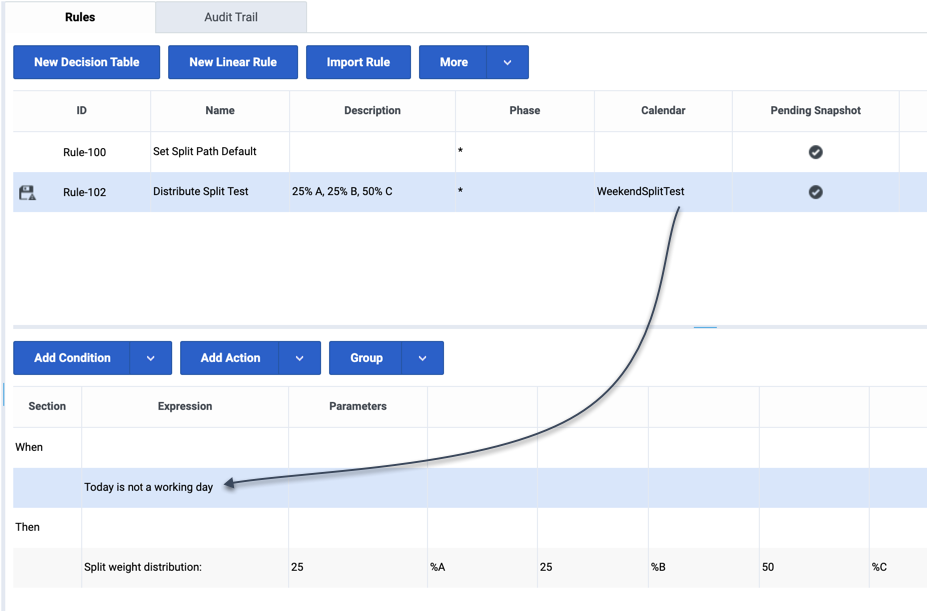Click the New Decision Table button
This screenshot has height=611, width=927.
(x=86, y=62)
